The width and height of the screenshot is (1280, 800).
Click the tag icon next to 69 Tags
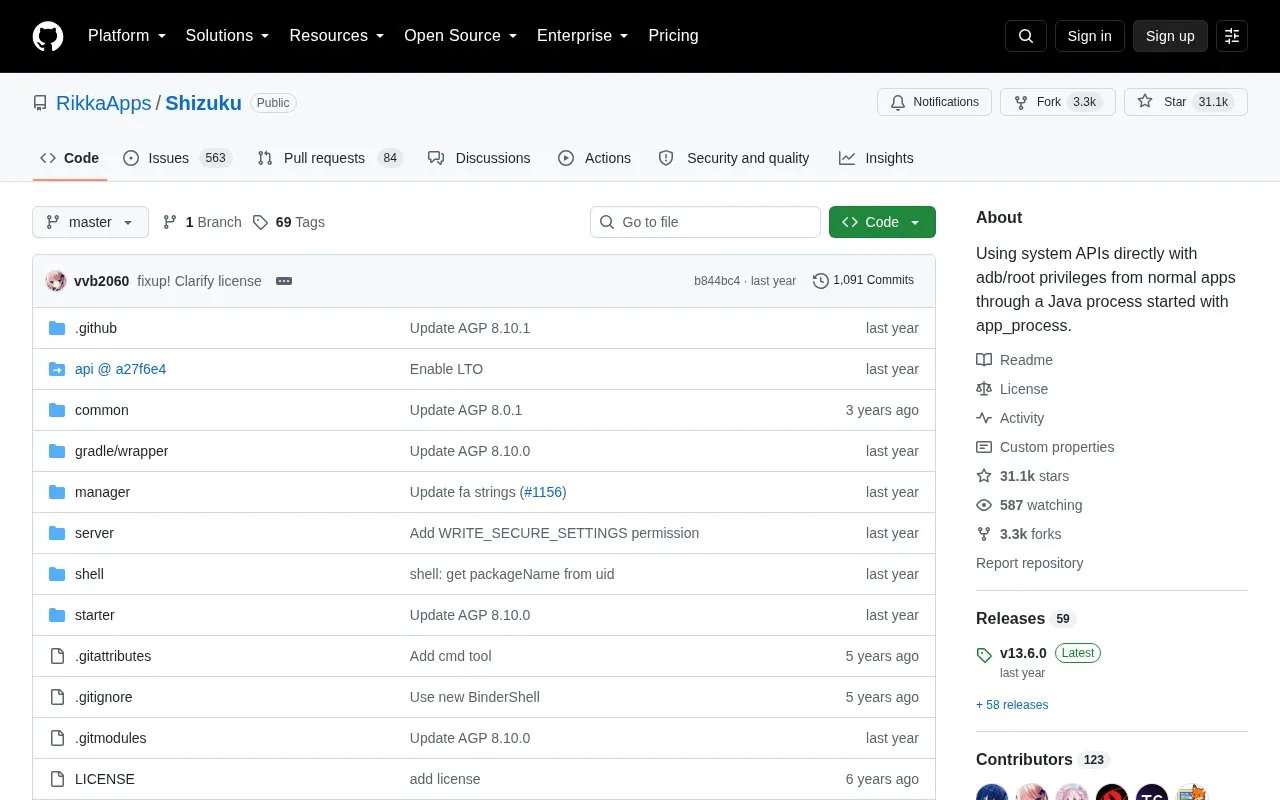[260, 222]
